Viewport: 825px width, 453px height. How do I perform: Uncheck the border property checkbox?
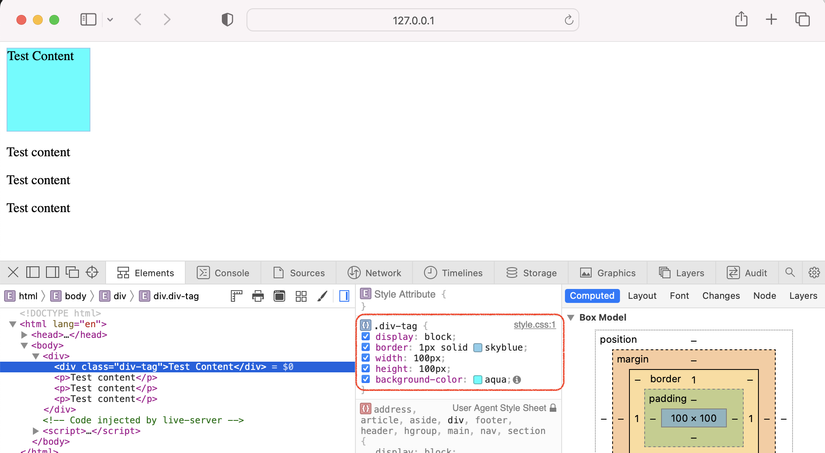[x=366, y=347]
